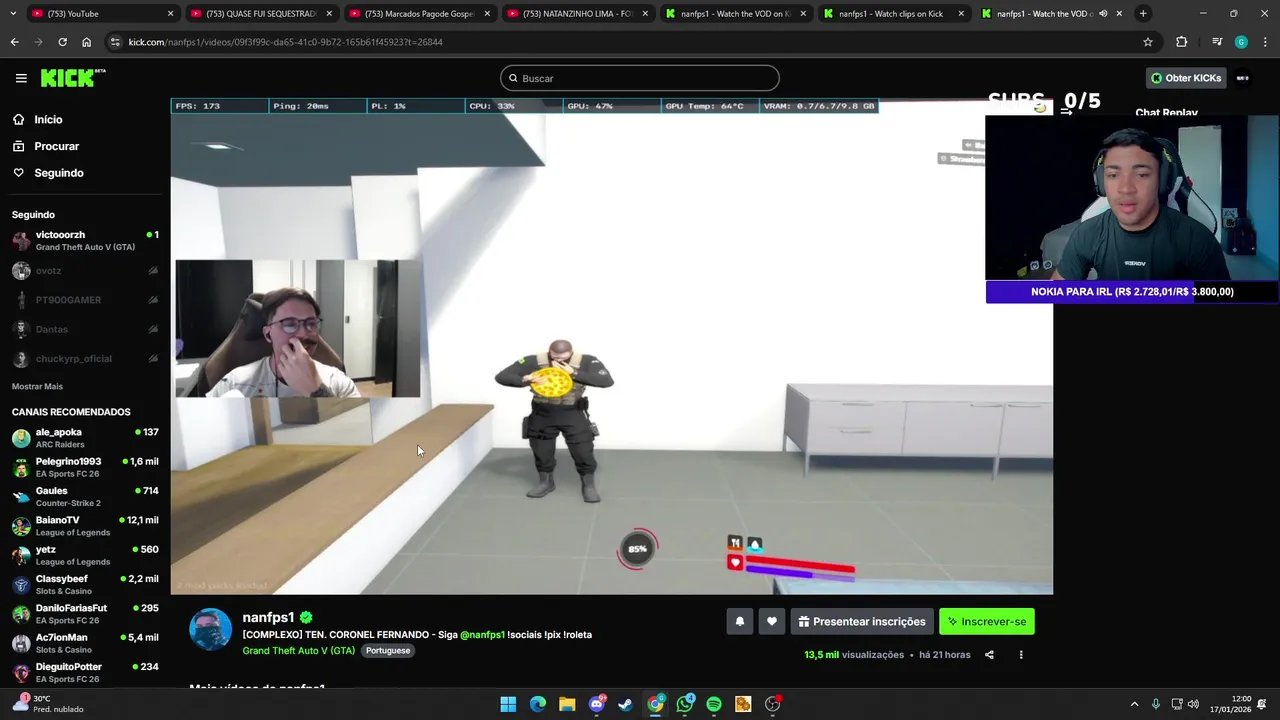This screenshot has height=720, width=1280.
Task: Open Discord from taskbar
Action: (597, 704)
